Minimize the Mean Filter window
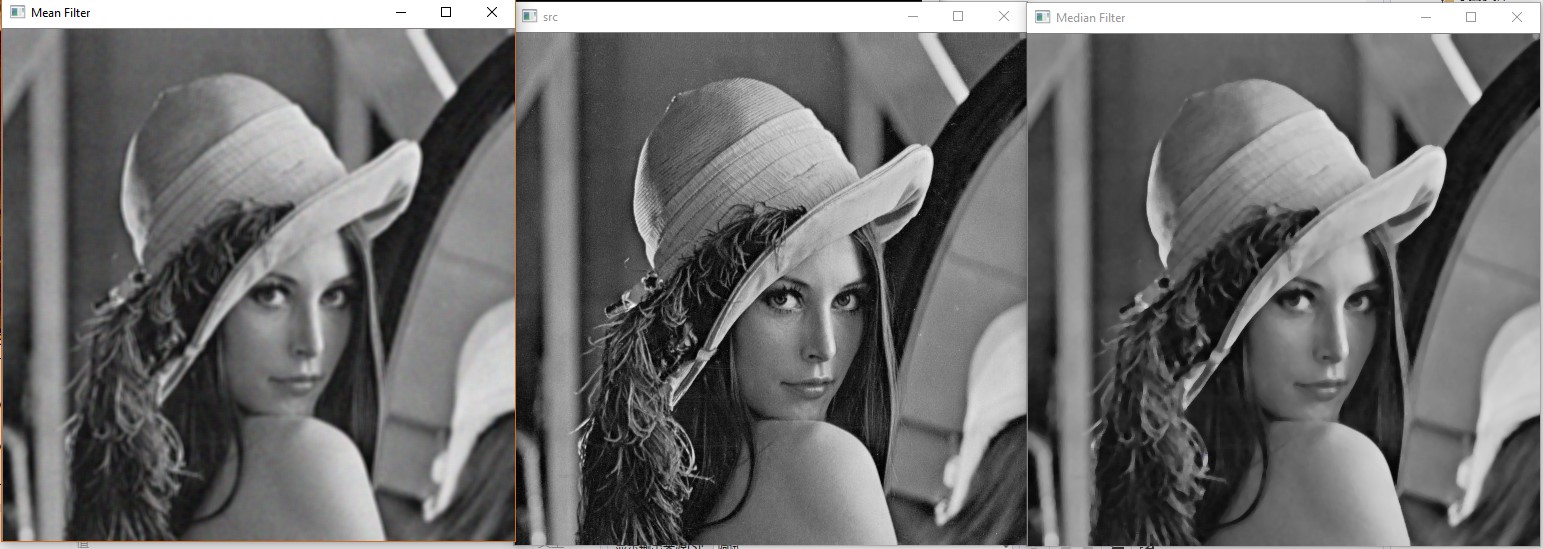The image size is (1543, 549). [x=400, y=13]
